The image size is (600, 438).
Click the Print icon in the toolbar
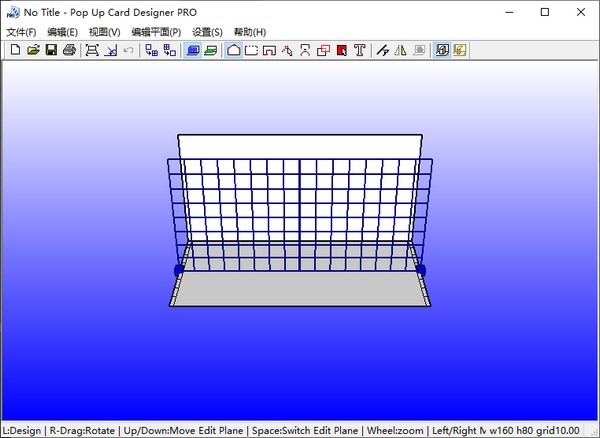click(69, 50)
